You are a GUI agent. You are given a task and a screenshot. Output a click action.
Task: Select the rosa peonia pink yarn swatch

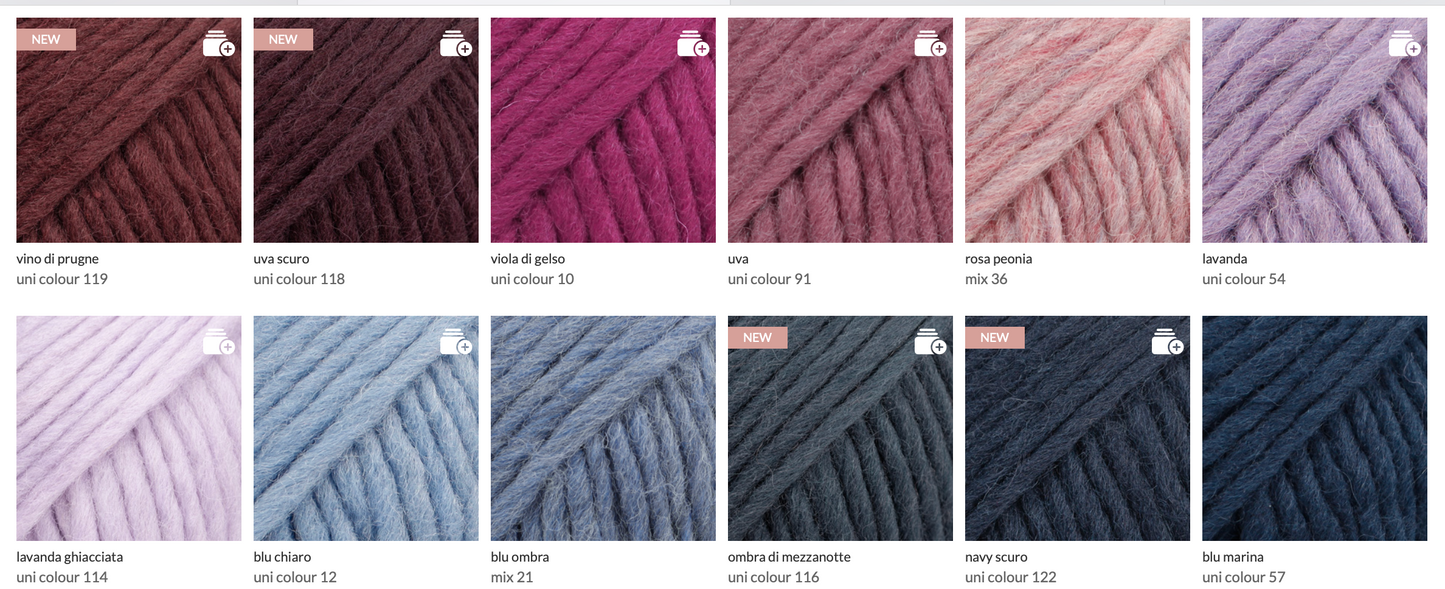[x=1077, y=130]
